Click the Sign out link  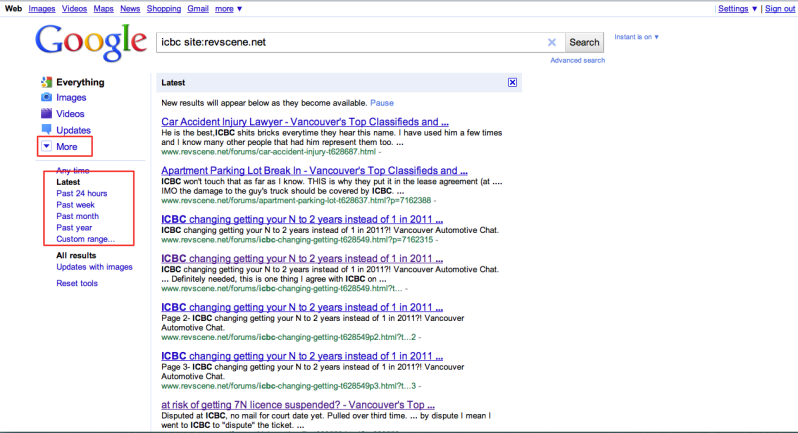click(x=780, y=9)
